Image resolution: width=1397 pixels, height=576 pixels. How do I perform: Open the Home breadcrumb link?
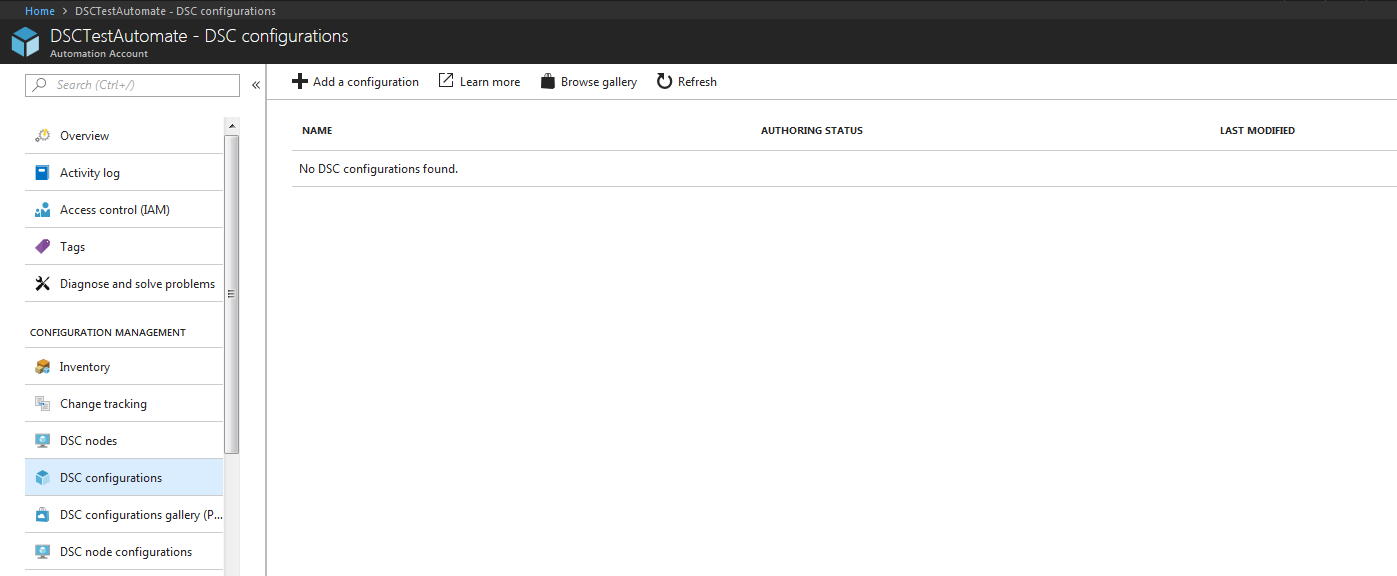pyautogui.click(x=39, y=10)
